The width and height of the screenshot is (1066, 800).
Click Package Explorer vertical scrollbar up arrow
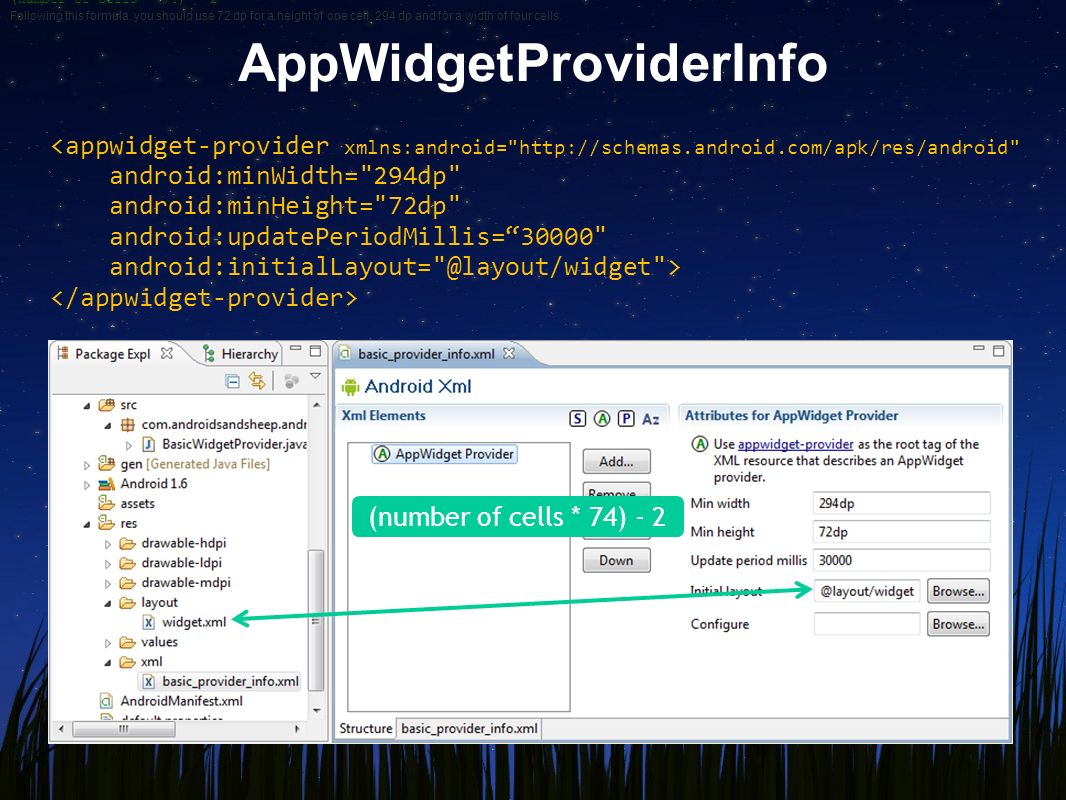(x=316, y=404)
